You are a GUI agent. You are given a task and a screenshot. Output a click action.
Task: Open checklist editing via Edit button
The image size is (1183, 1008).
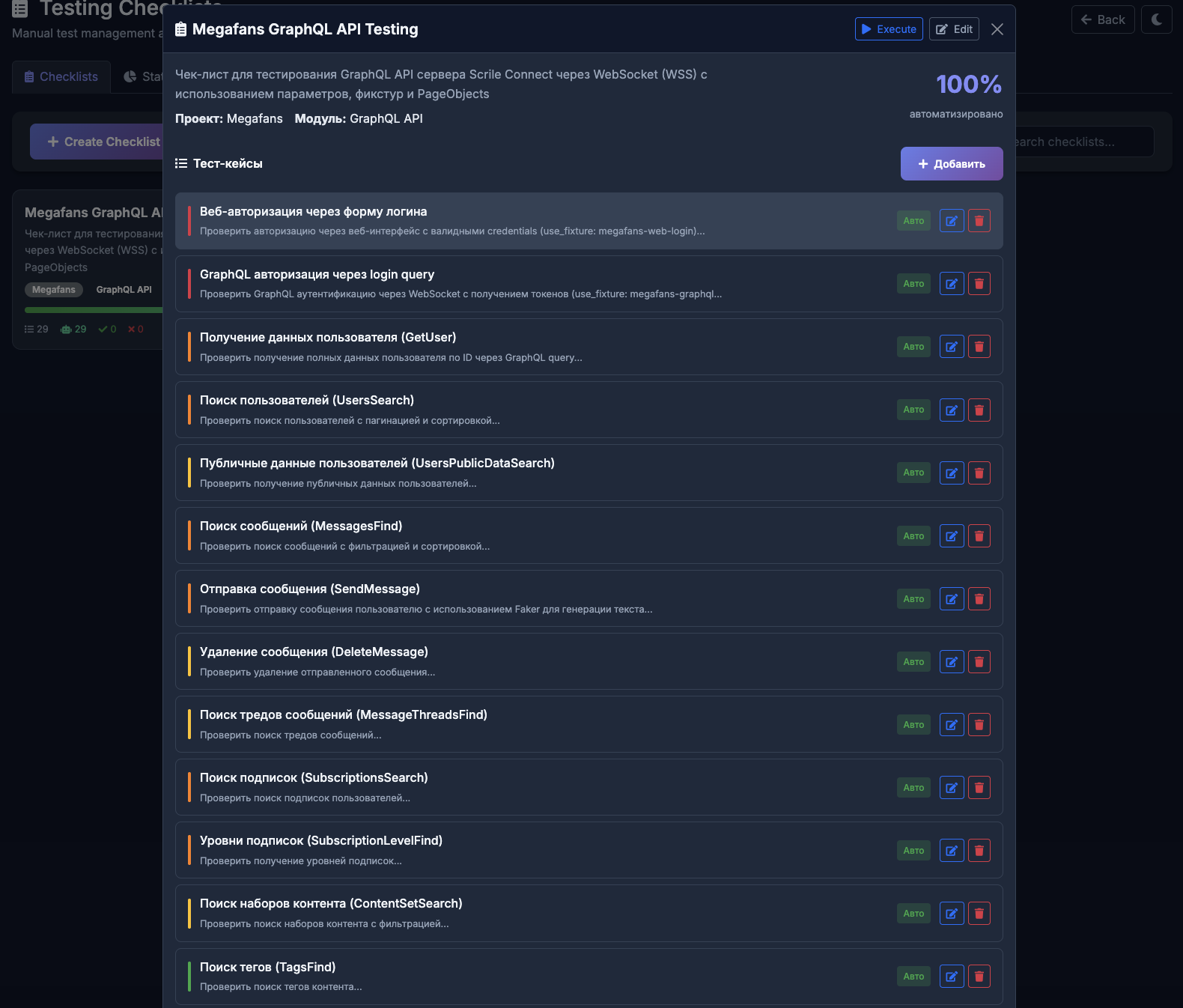point(954,29)
